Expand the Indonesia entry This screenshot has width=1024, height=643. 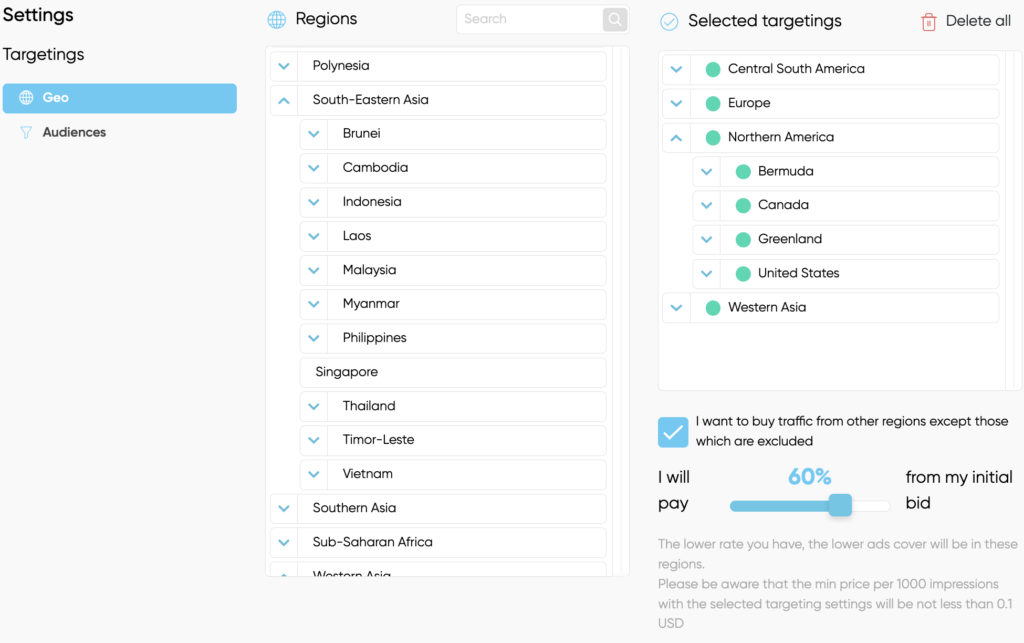coord(314,202)
